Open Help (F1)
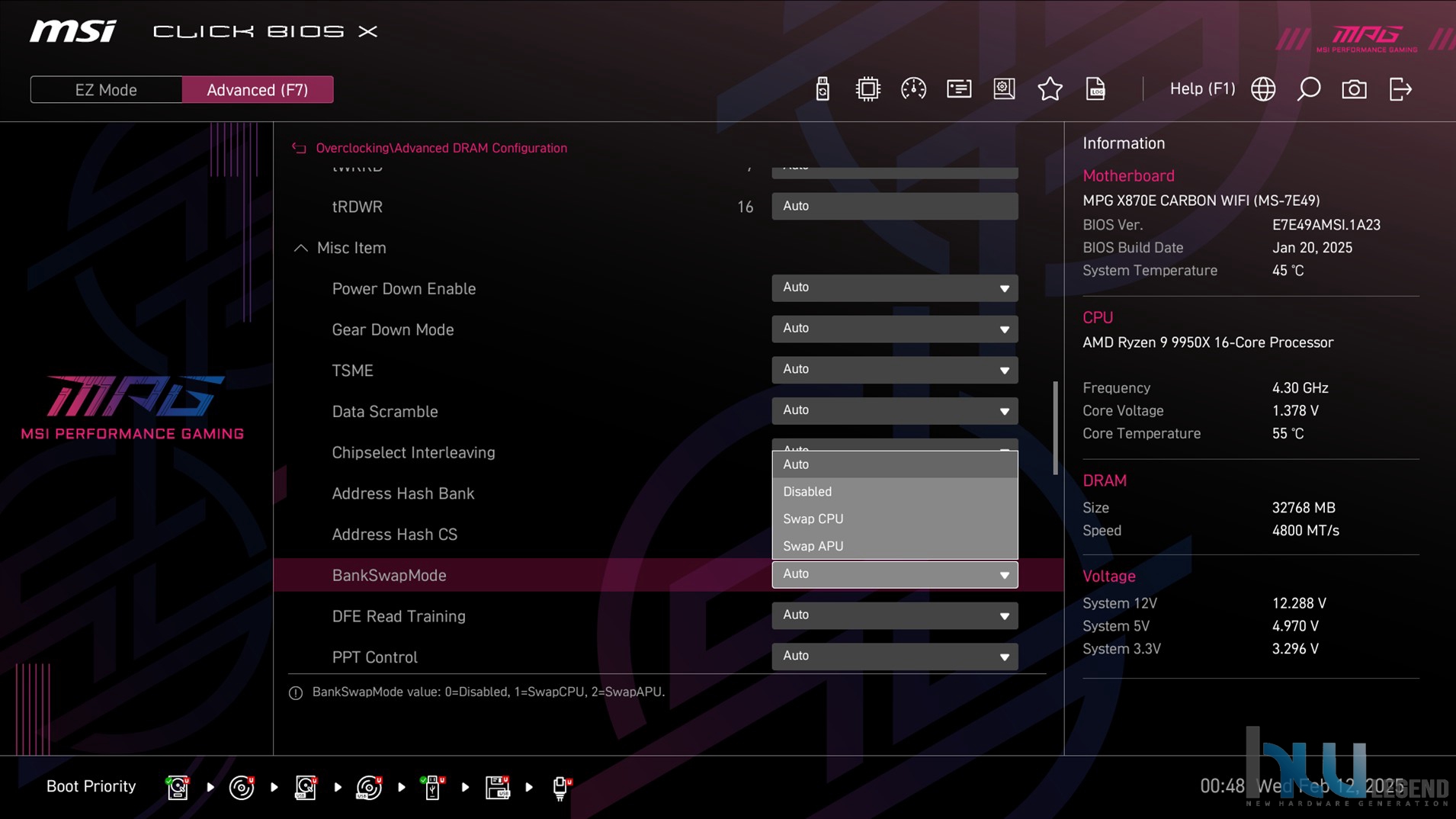This screenshot has height=819, width=1456. click(1202, 89)
